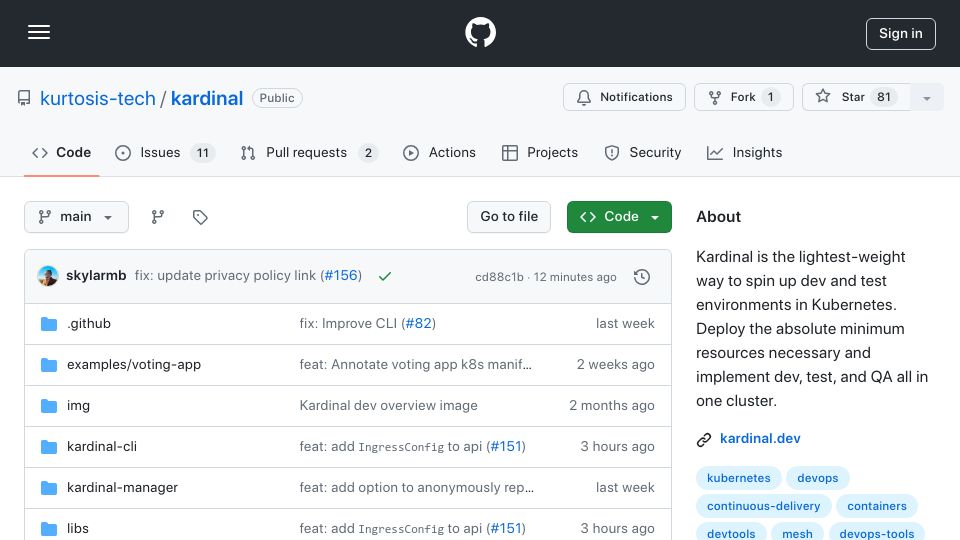
Task: Fork the repository
Action: (x=743, y=97)
